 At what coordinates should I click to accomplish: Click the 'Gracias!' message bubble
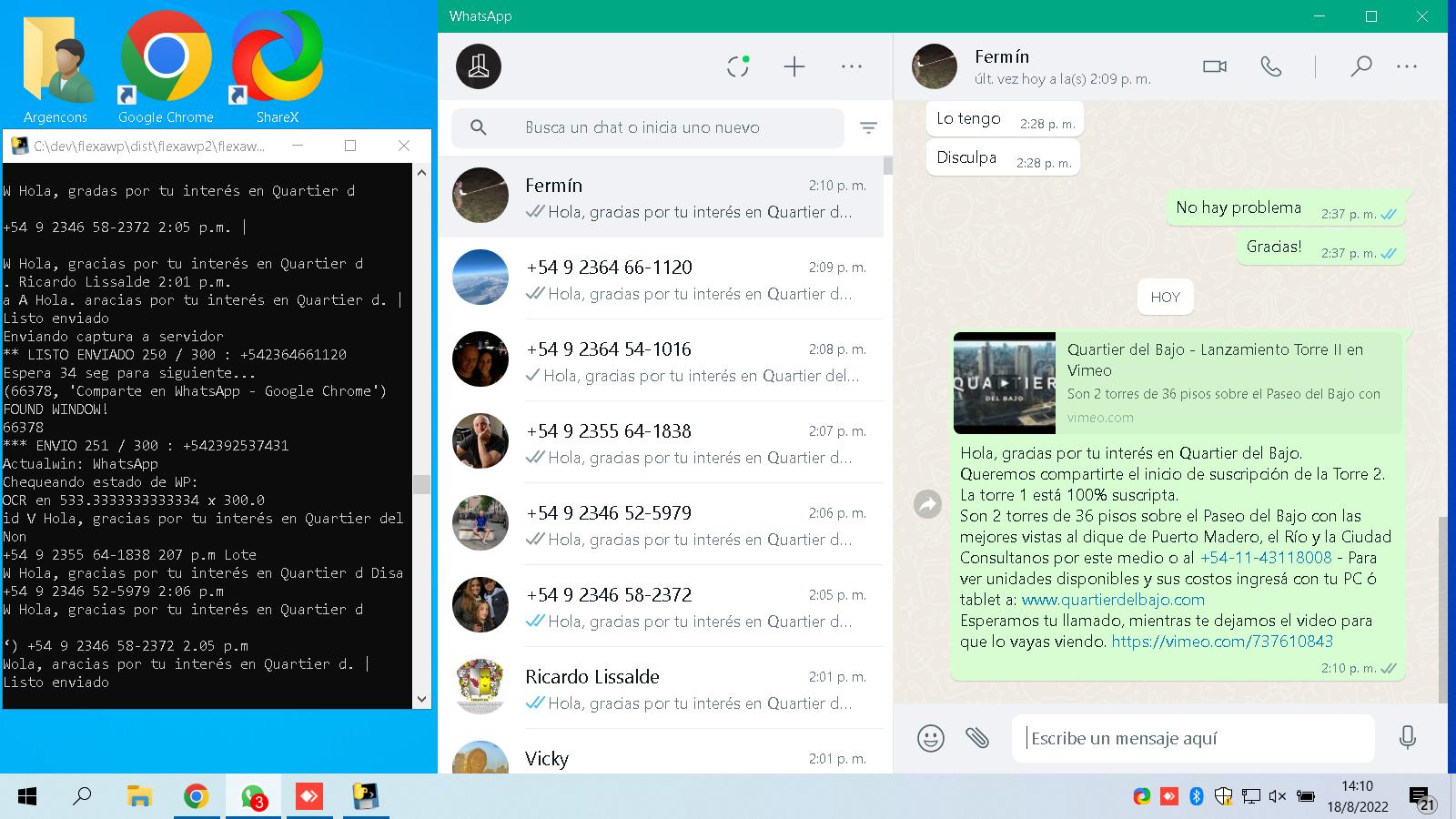point(1320,248)
